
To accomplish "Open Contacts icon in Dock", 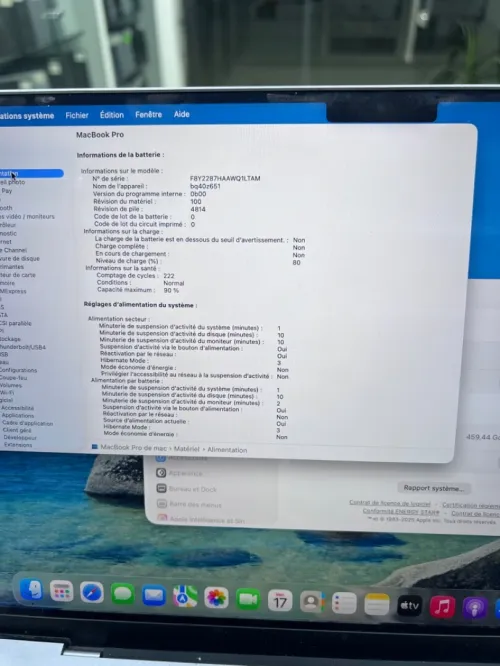I will tap(312, 602).
